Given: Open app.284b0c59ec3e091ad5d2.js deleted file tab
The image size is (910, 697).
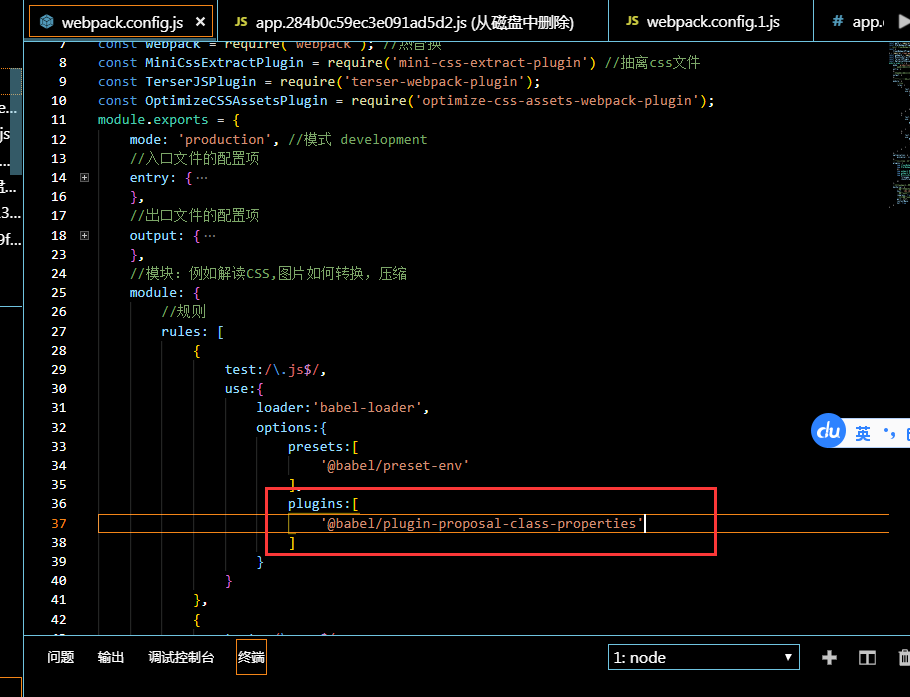Looking at the screenshot, I should [x=413, y=22].
